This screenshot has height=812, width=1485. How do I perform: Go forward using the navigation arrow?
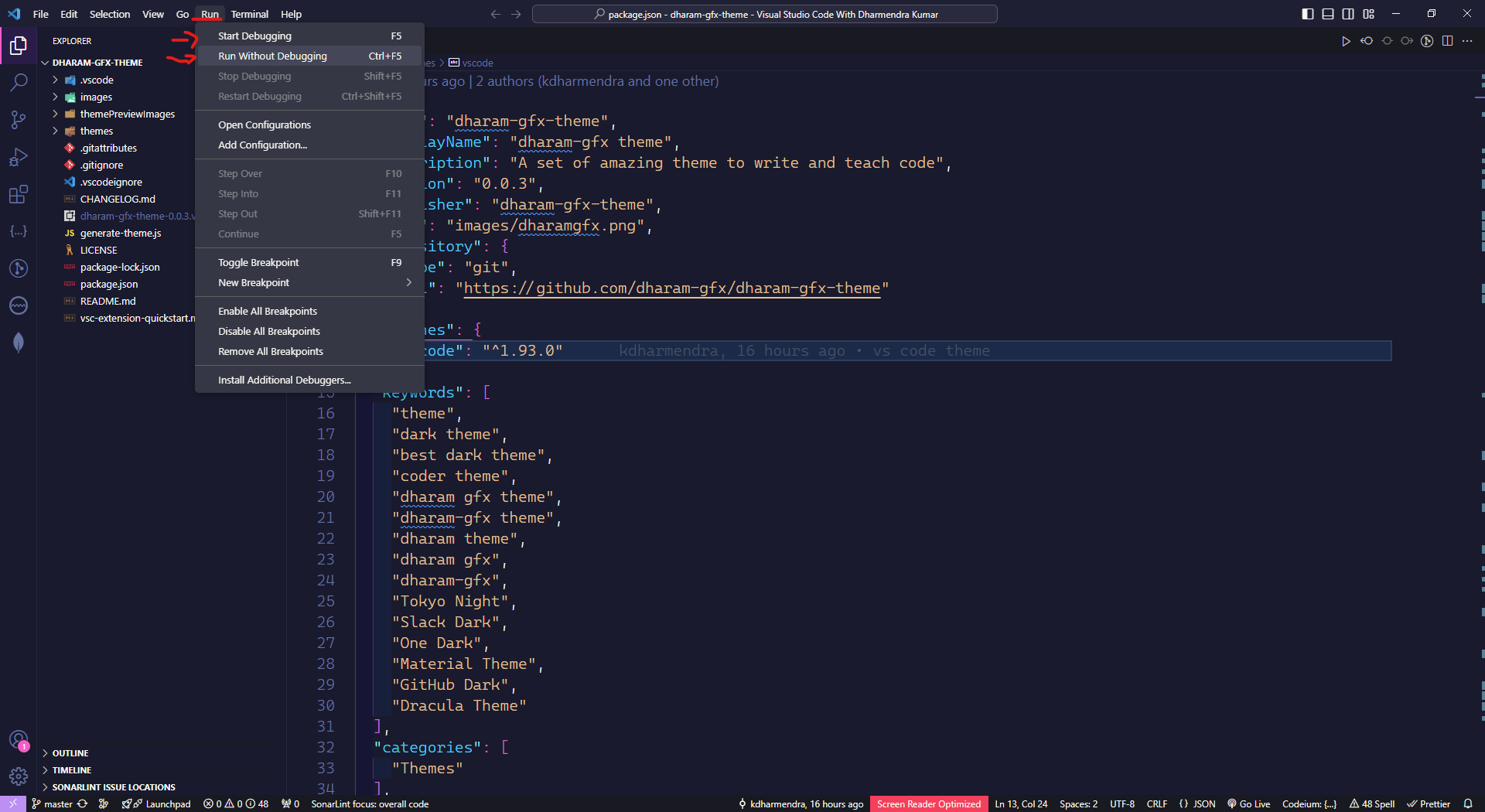(x=516, y=14)
